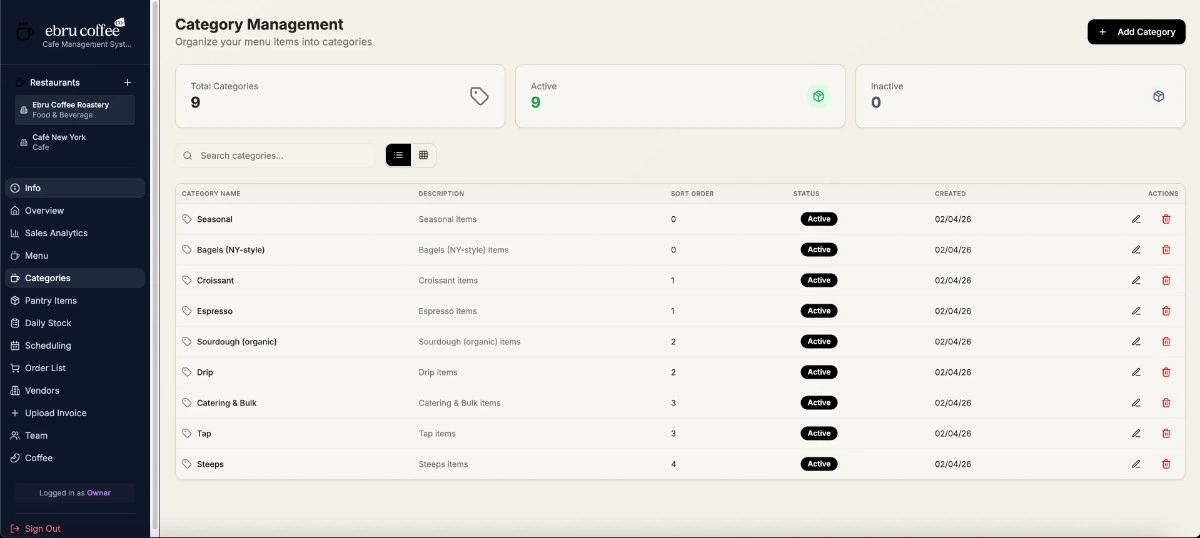1200x538 pixels.
Task: Click the tag icon in Total Categories card
Action: pos(479,96)
